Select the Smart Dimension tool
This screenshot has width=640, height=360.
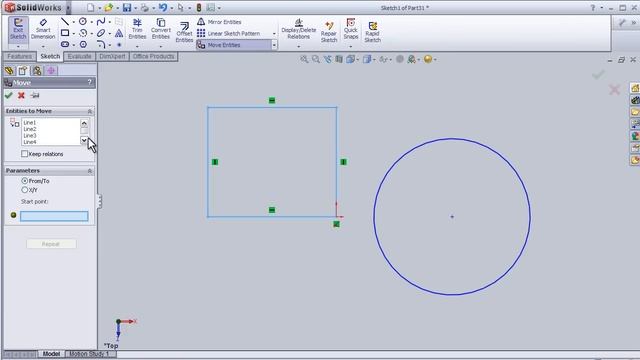click(43, 29)
